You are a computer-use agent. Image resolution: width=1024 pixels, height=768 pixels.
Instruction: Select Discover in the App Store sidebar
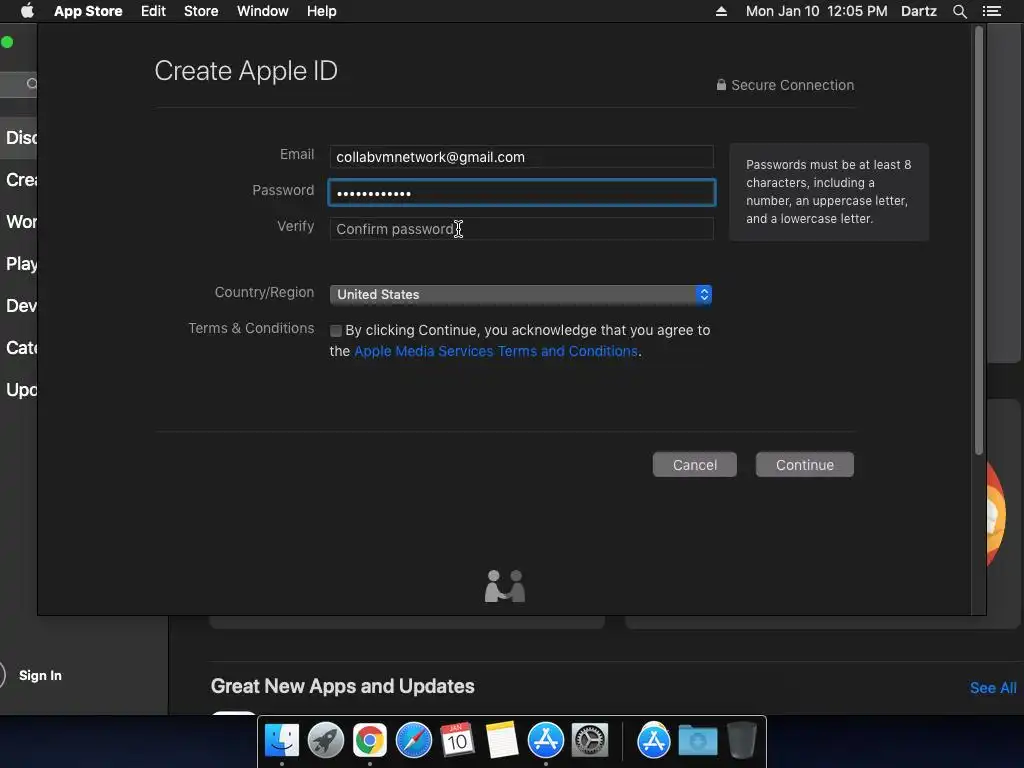[19, 138]
